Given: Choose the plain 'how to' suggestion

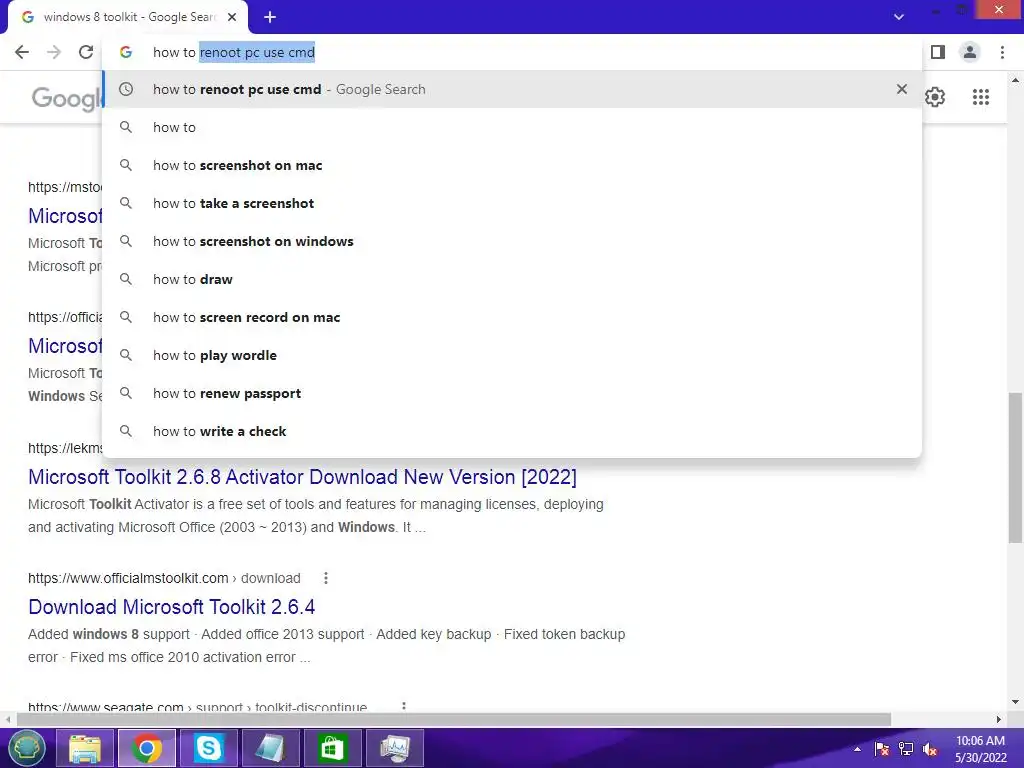Looking at the screenshot, I should [x=513, y=127].
